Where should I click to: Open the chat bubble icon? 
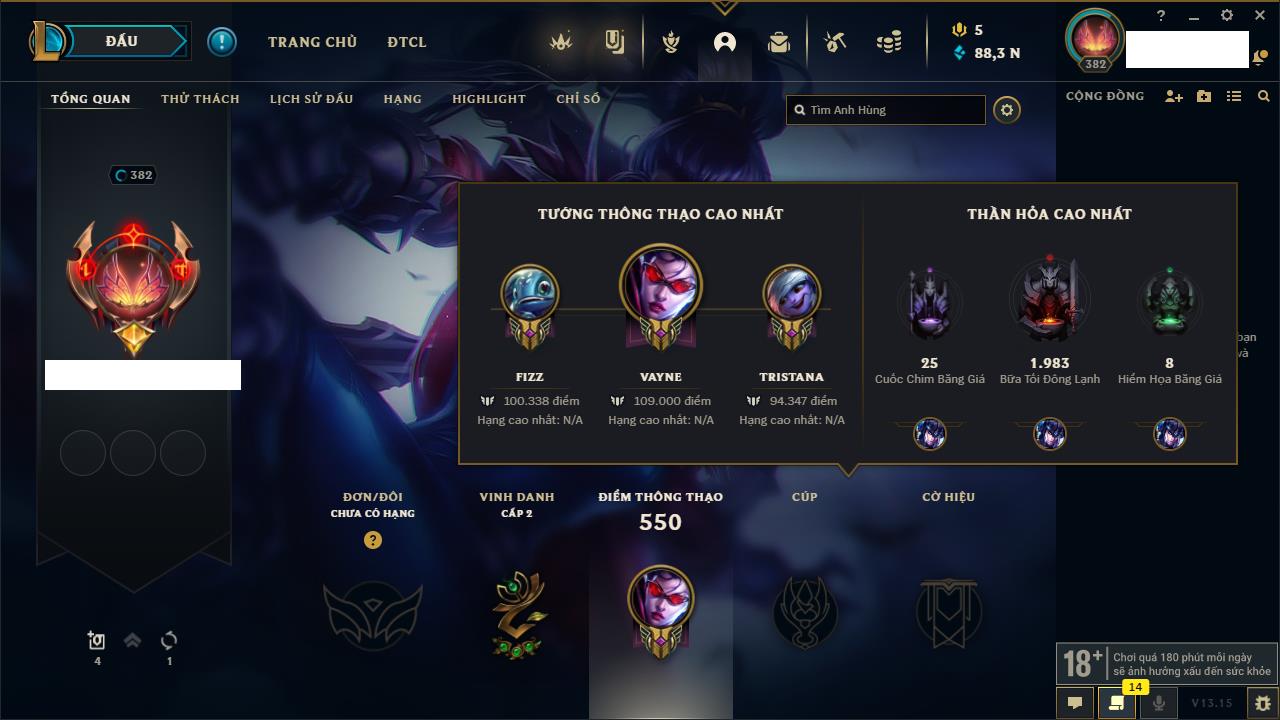pyautogui.click(x=1075, y=703)
